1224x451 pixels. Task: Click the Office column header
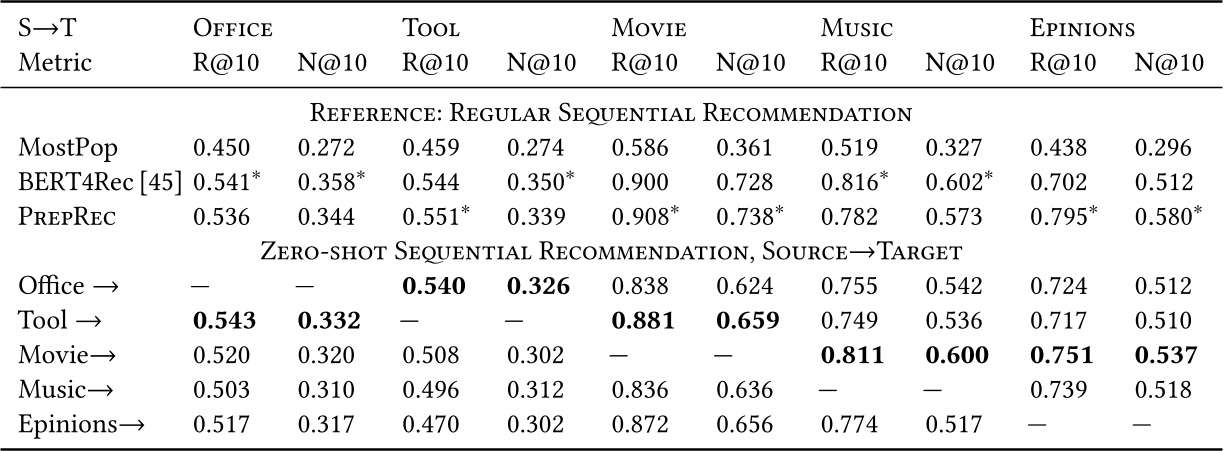(233, 30)
